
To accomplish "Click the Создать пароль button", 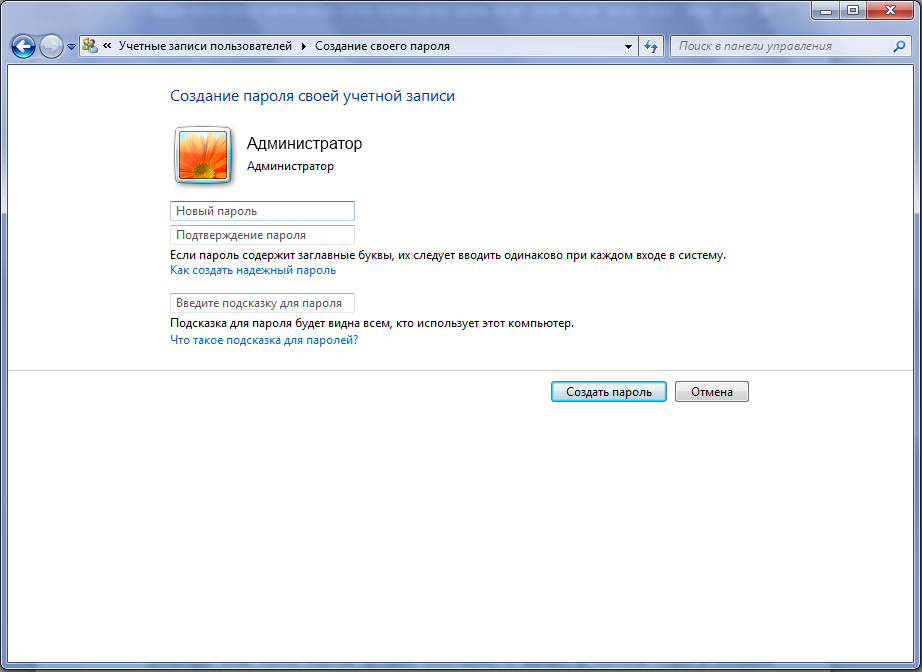I will click(x=609, y=392).
